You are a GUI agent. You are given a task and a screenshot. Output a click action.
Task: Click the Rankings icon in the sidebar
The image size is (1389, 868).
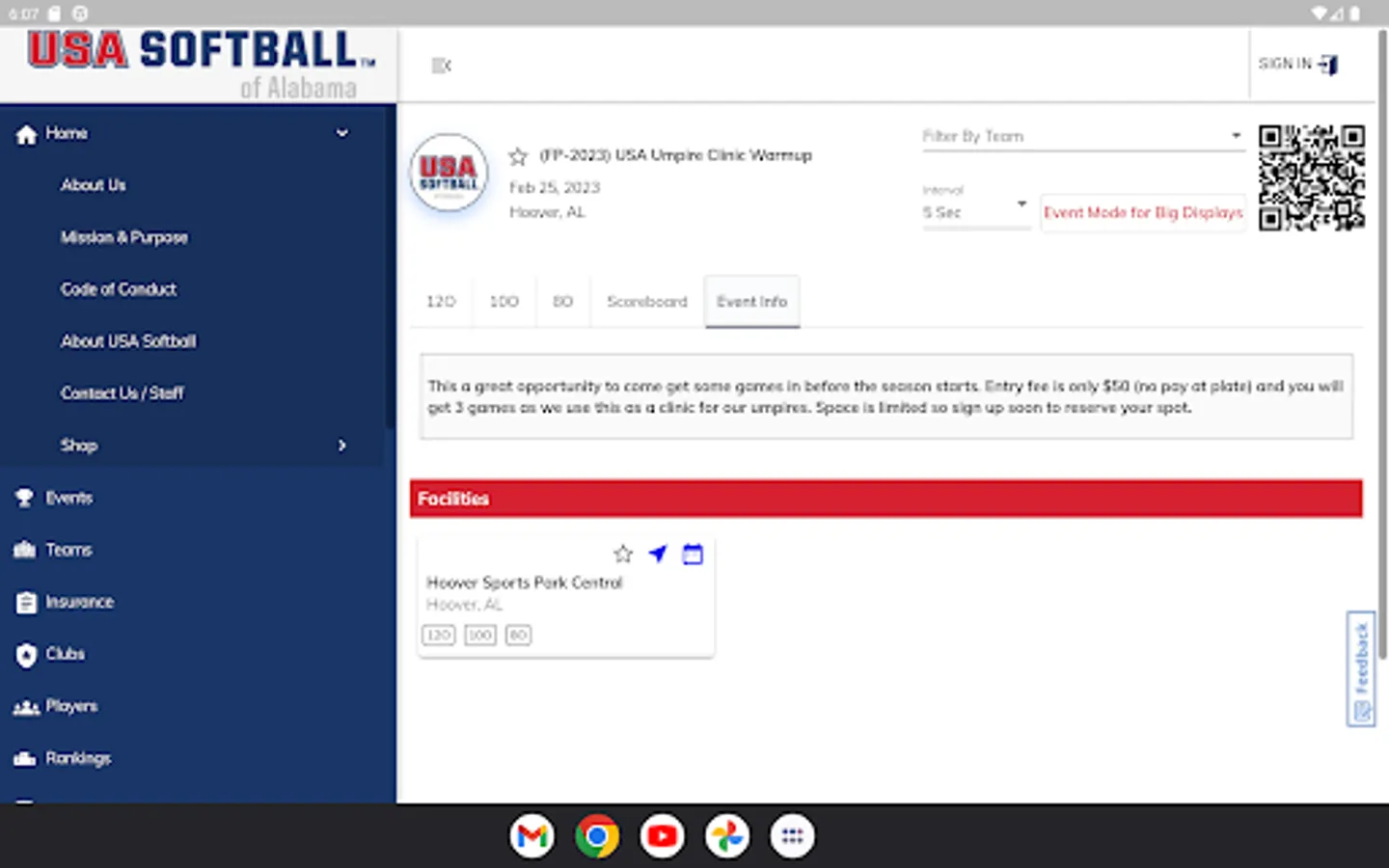(x=25, y=759)
